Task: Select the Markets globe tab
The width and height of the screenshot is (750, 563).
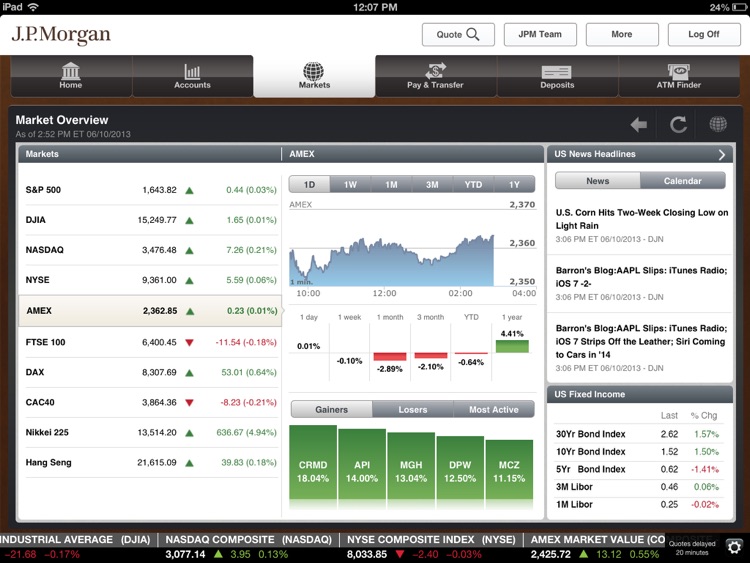Action: 314,76
